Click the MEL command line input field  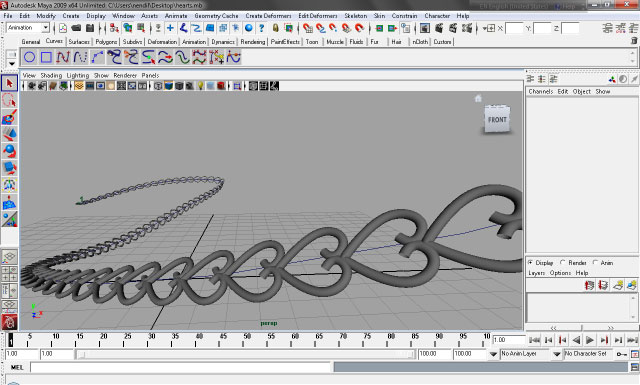[x=180, y=367]
